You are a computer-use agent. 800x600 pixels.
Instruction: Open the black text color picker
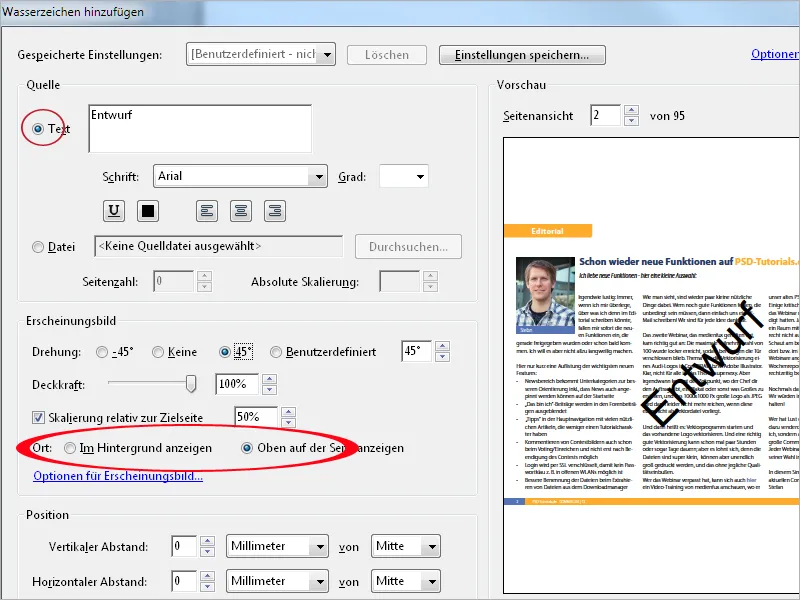[x=148, y=211]
